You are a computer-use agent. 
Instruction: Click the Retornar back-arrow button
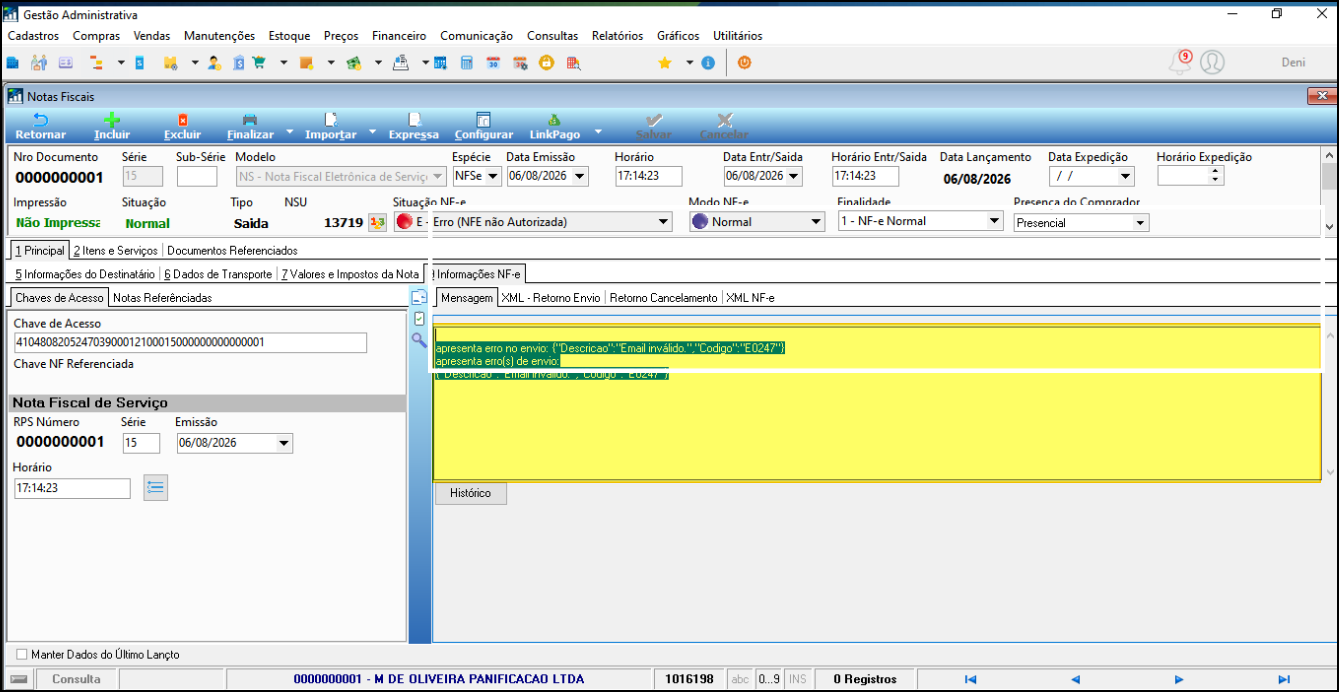pos(41,126)
